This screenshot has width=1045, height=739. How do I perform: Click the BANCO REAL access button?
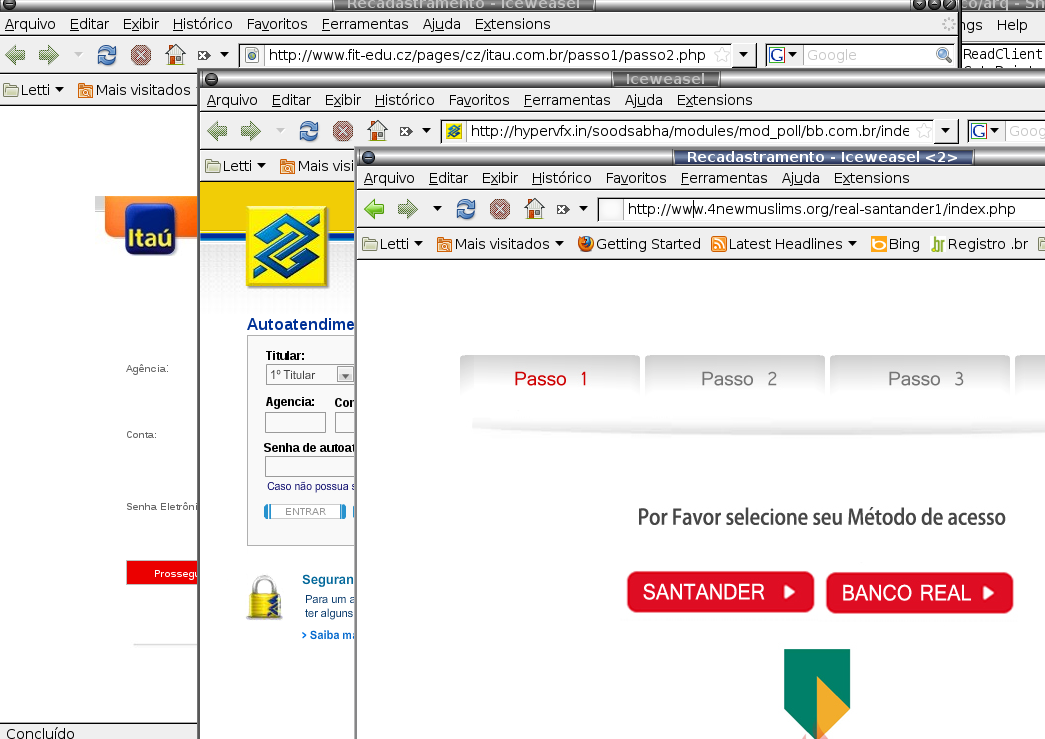point(920,592)
